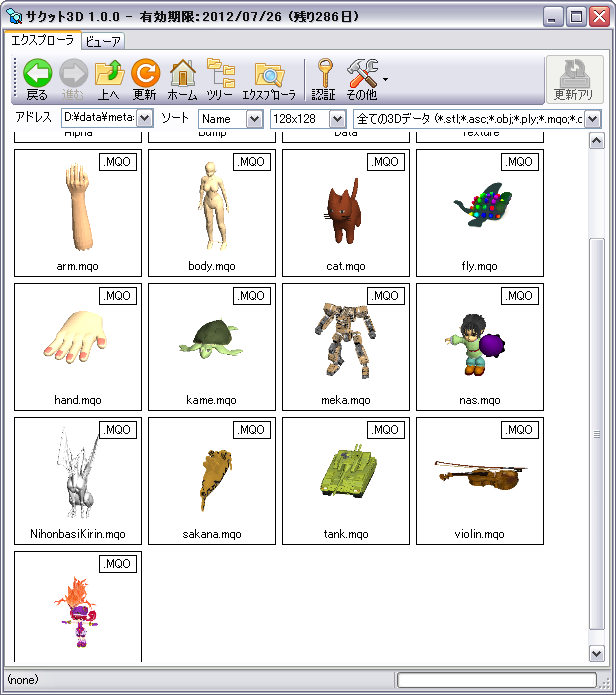
Task: Click the green Back (戻る) arrow icon
Action: click(x=37, y=74)
